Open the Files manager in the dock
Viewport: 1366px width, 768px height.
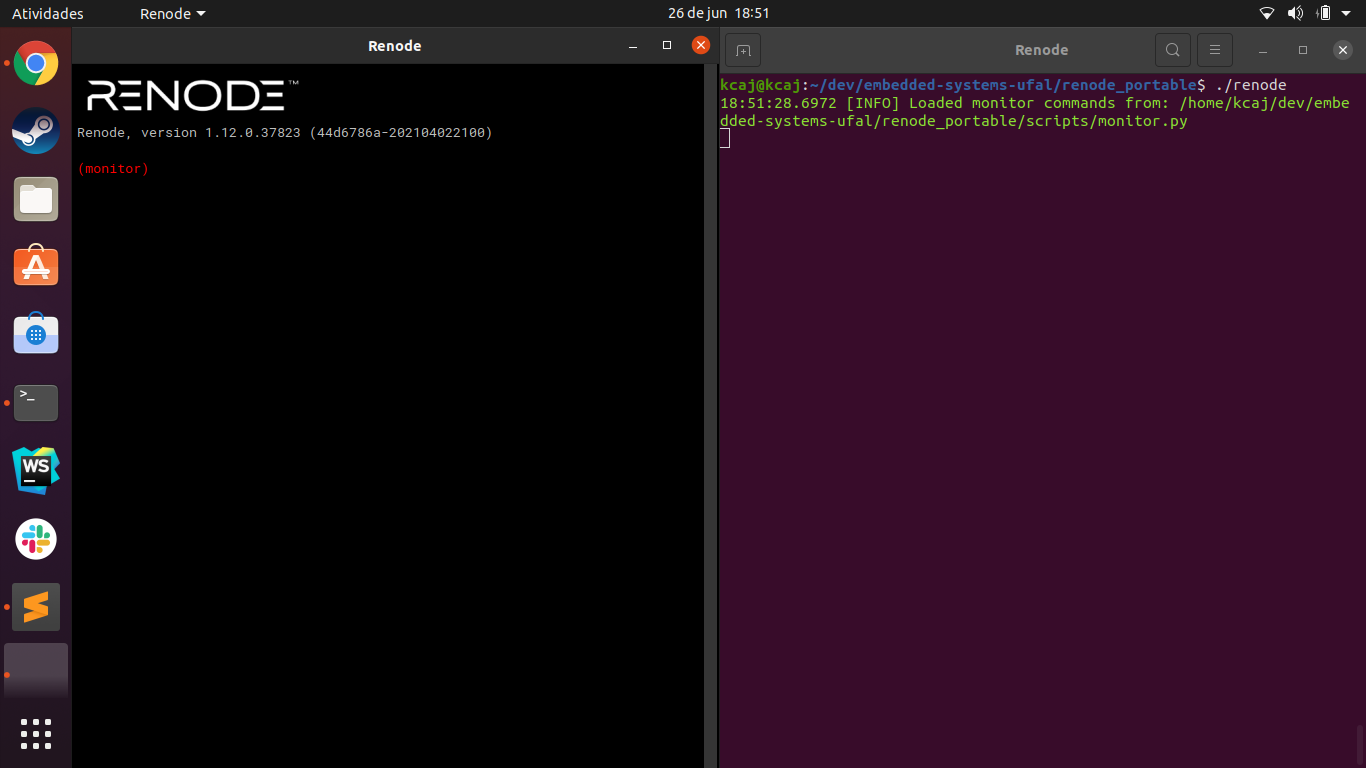(36, 199)
